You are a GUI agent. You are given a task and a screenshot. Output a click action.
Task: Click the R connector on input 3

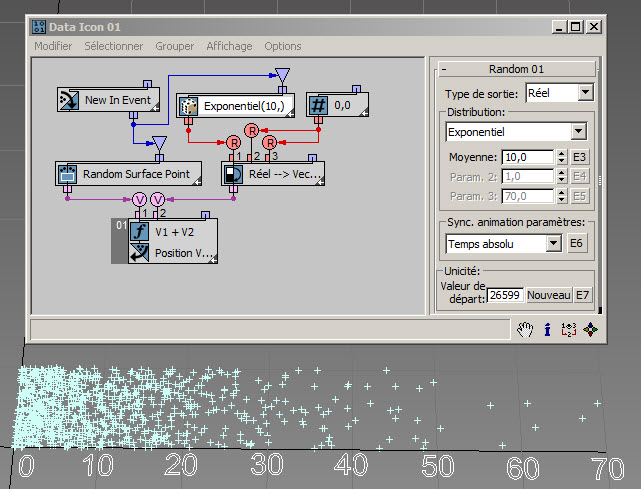270,143
